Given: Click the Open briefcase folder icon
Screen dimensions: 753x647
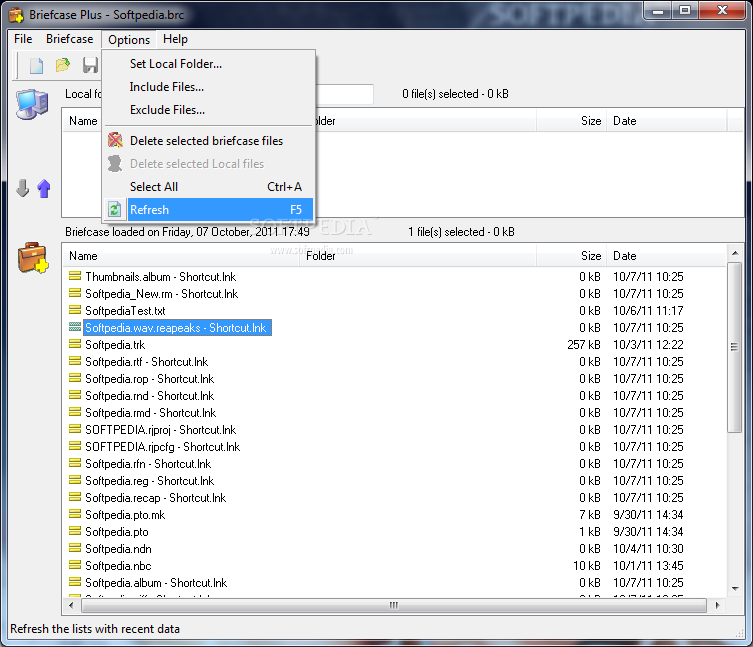Looking at the screenshot, I should 62,65.
